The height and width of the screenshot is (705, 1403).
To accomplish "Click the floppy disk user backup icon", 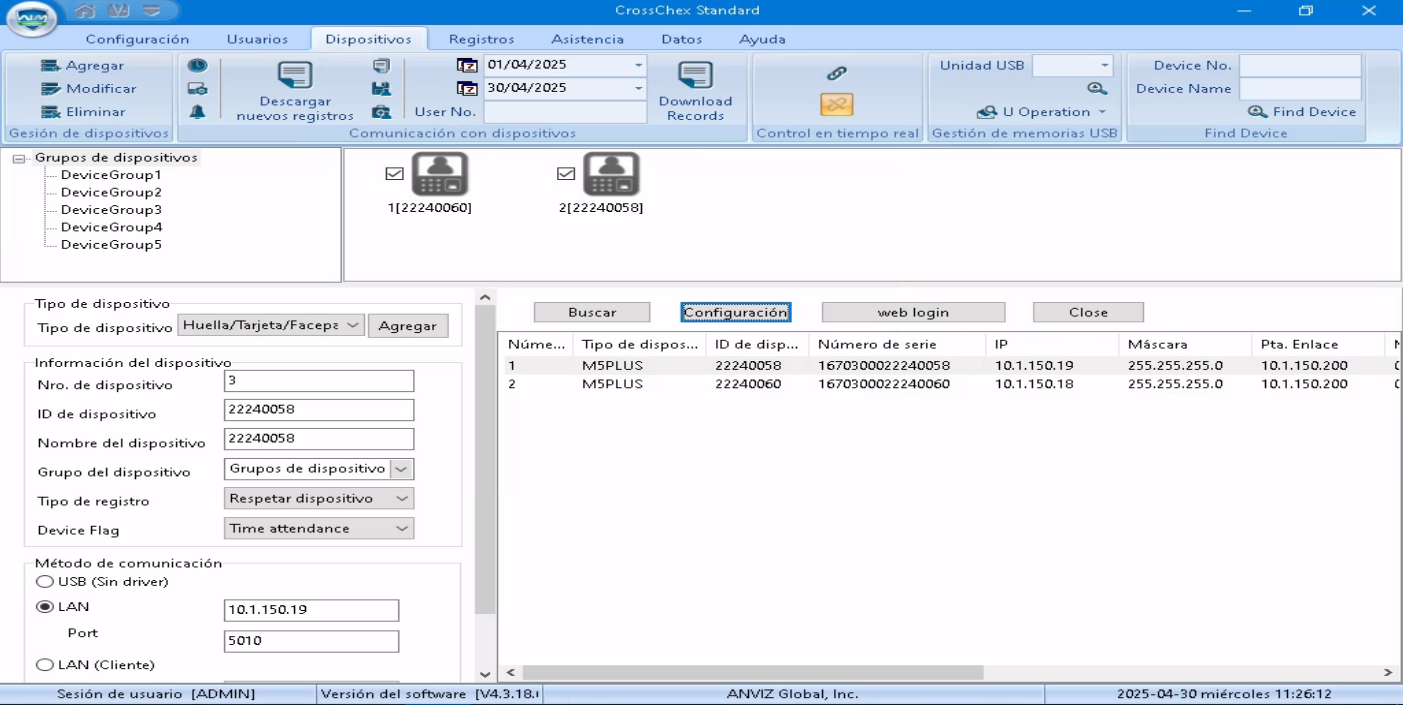I will click(381, 89).
